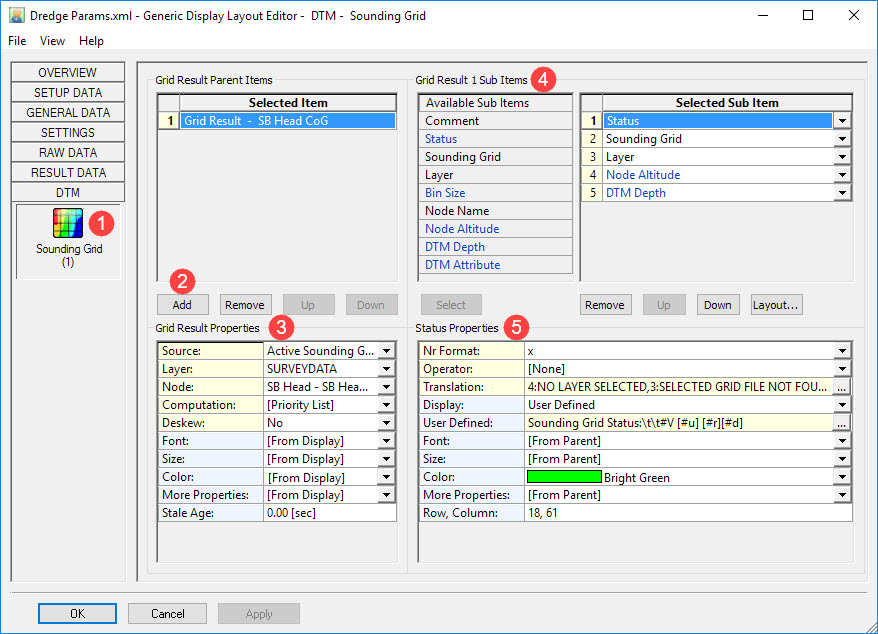Viewport: 878px width, 634px height.
Task: Click the Bright Green color swatch
Action: click(x=564, y=478)
